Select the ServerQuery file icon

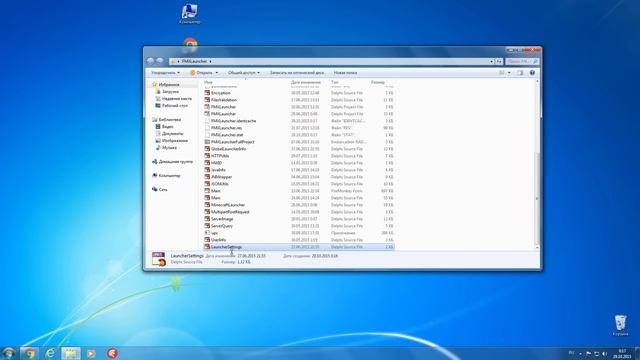(x=207, y=226)
